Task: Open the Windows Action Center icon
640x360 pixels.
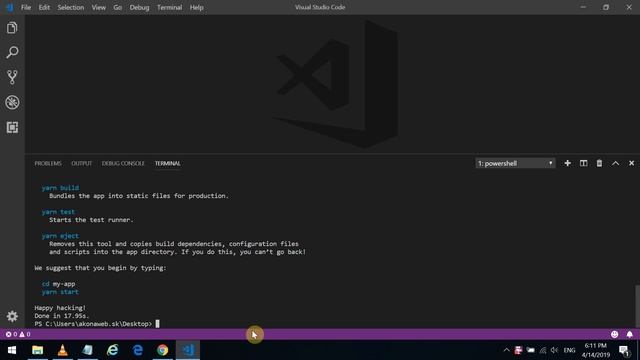Action: [x=624, y=350]
